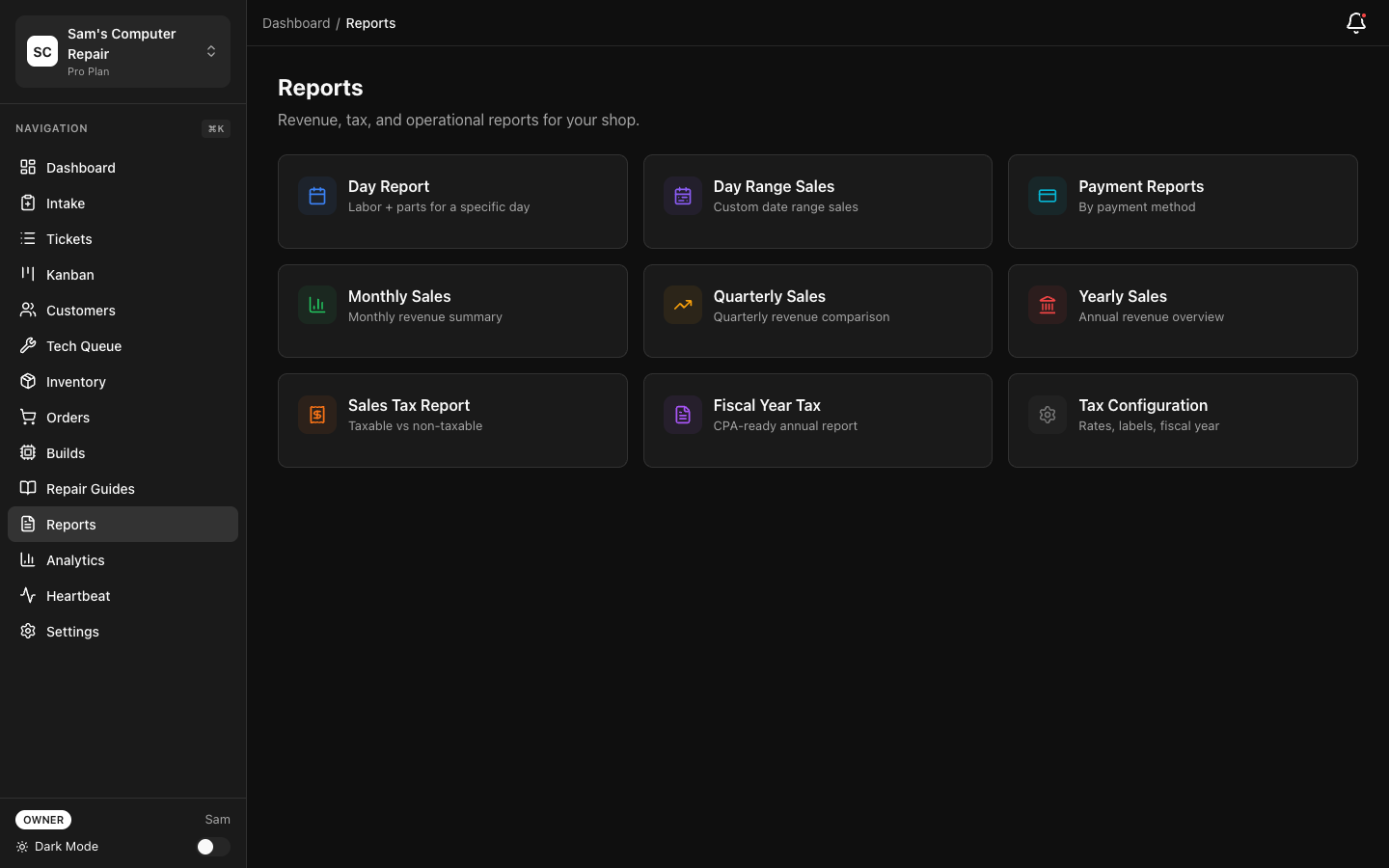The height and width of the screenshot is (868, 1389).
Task: Click the Kanban board icon
Action: point(28,274)
